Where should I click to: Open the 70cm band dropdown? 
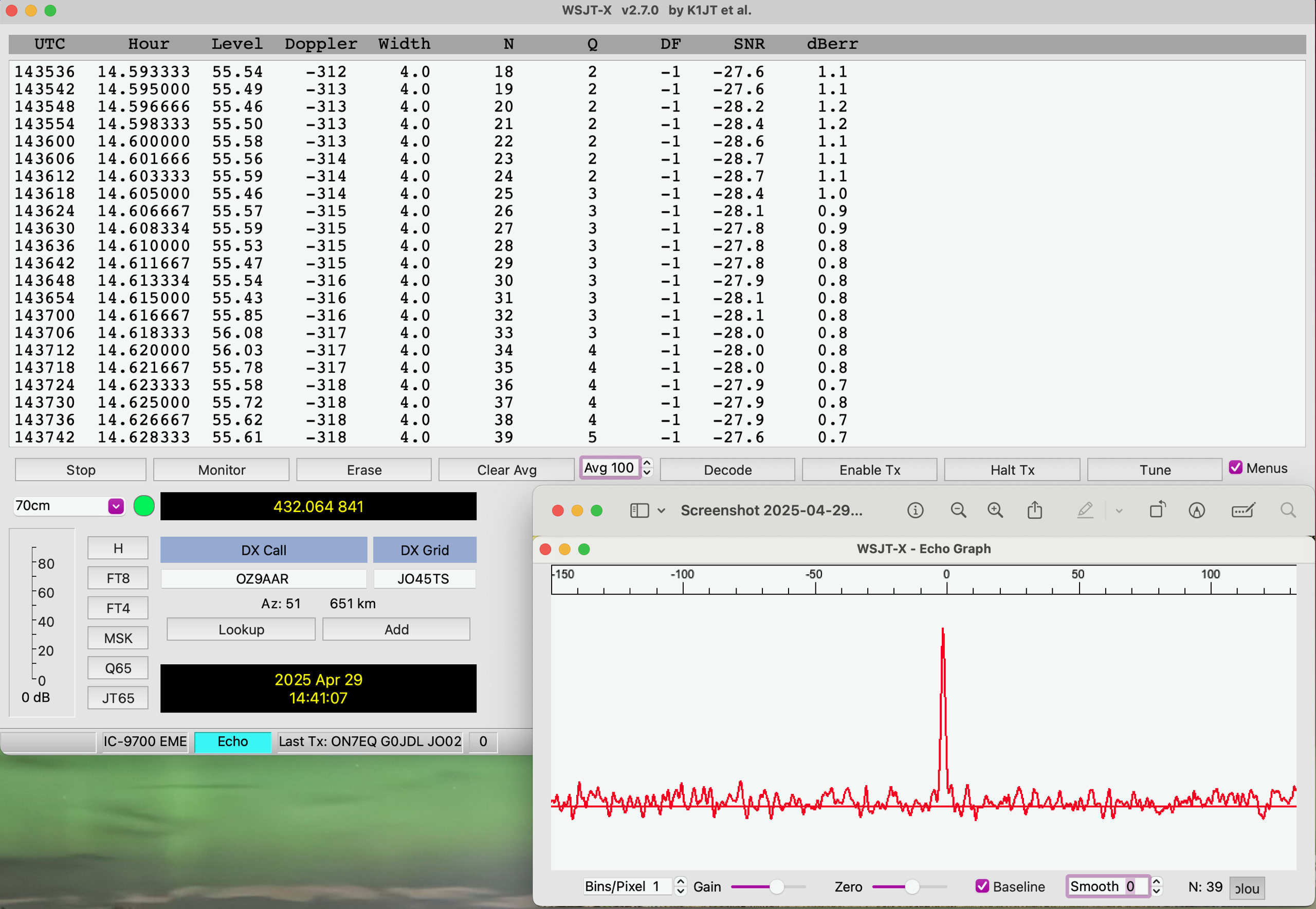[69, 506]
